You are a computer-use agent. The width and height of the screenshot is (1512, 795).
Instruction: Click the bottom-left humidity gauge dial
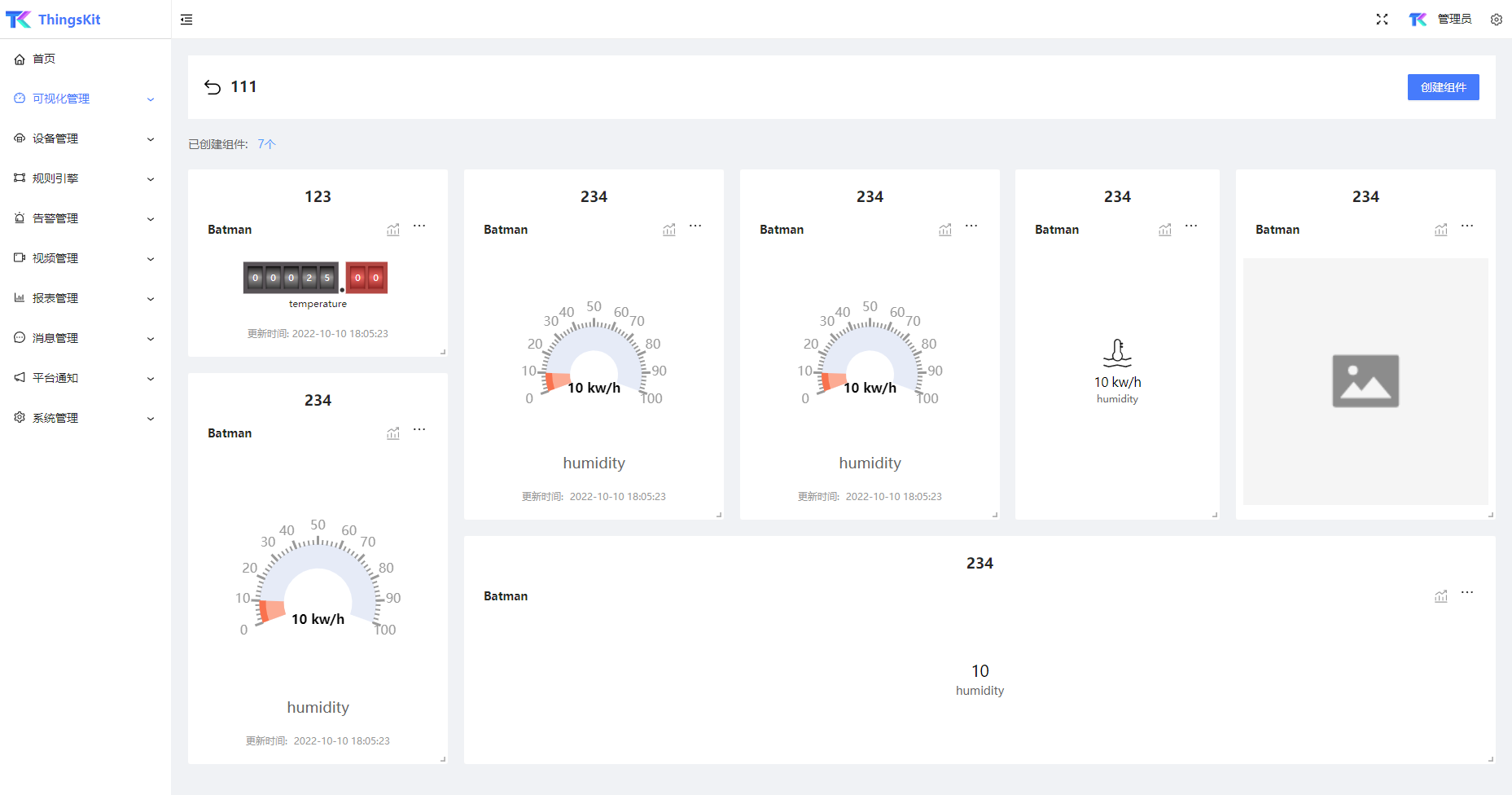(318, 578)
